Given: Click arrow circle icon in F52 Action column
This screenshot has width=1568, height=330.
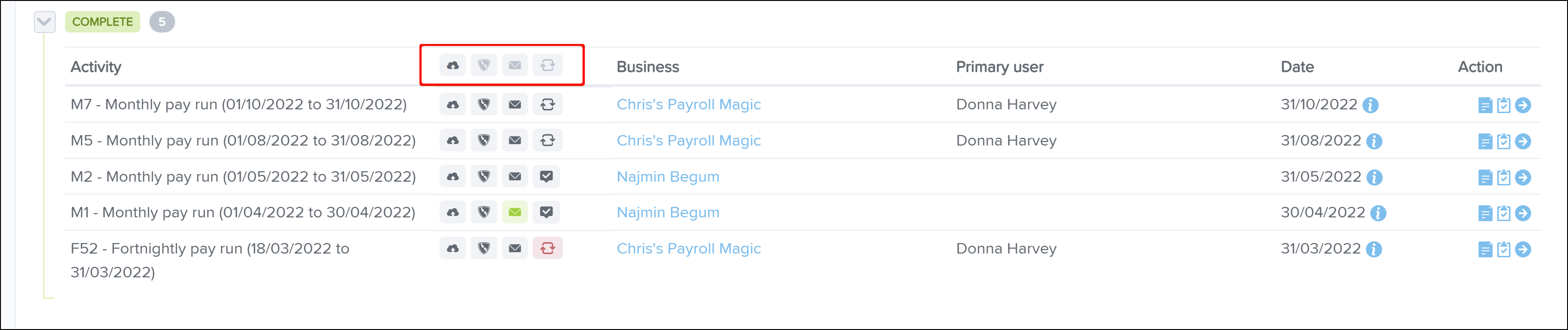Looking at the screenshot, I should [x=1523, y=249].
